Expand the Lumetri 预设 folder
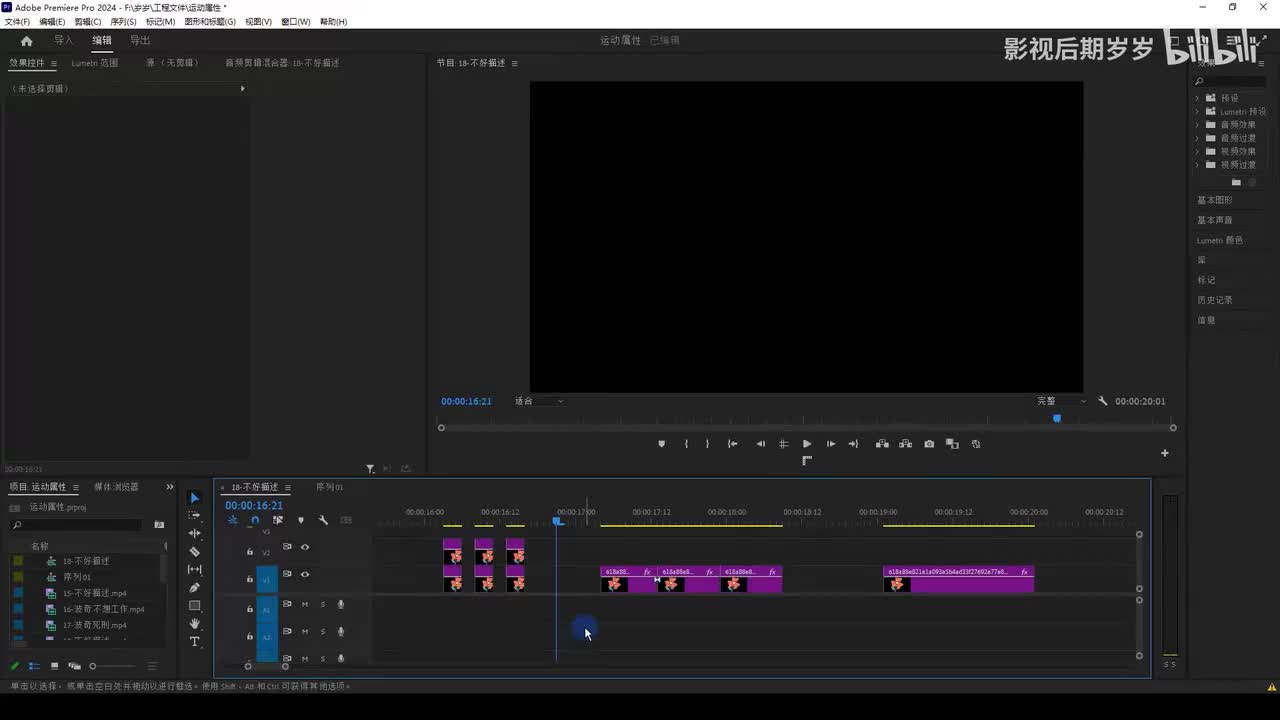The height and width of the screenshot is (720, 1280). pyautogui.click(x=1198, y=111)
